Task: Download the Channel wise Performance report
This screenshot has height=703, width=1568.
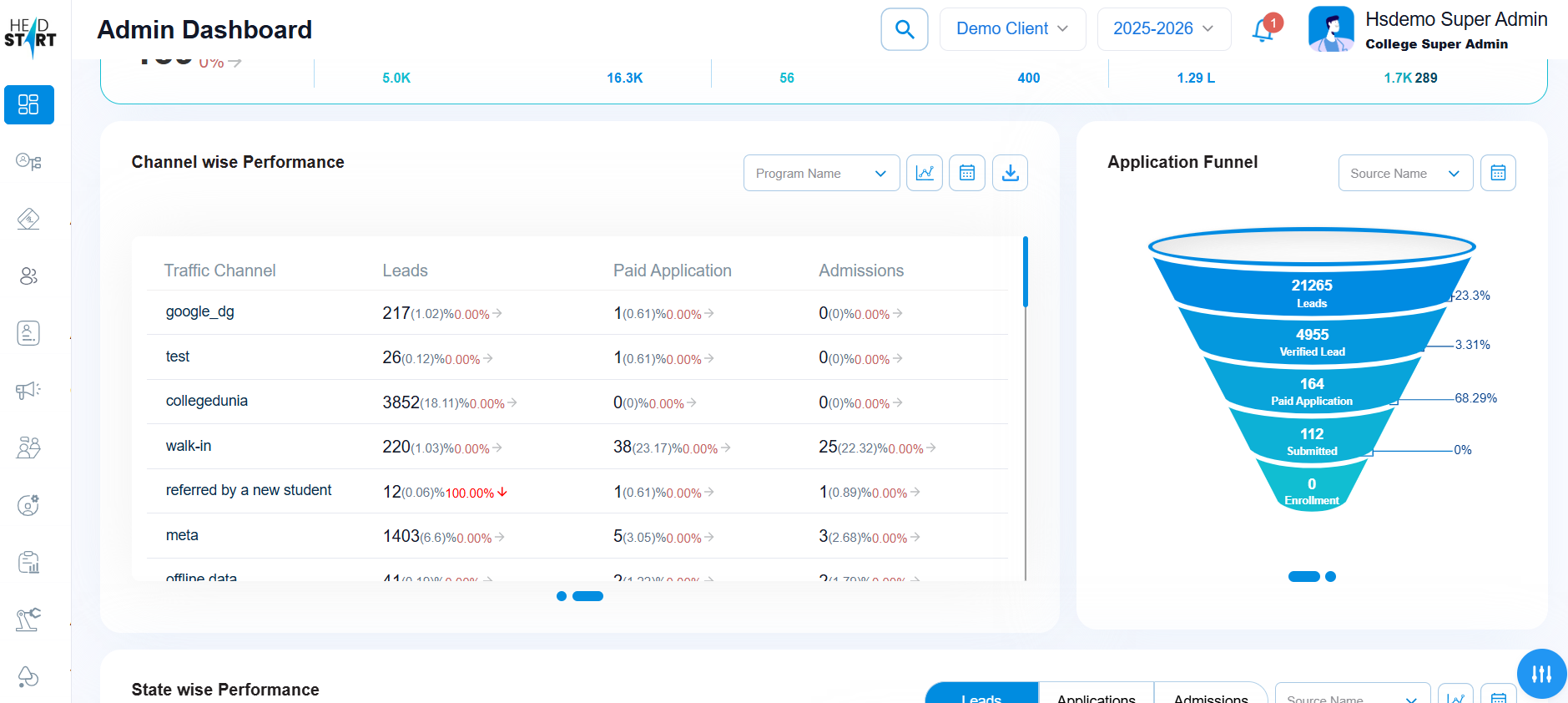Action: [1010, 173]
